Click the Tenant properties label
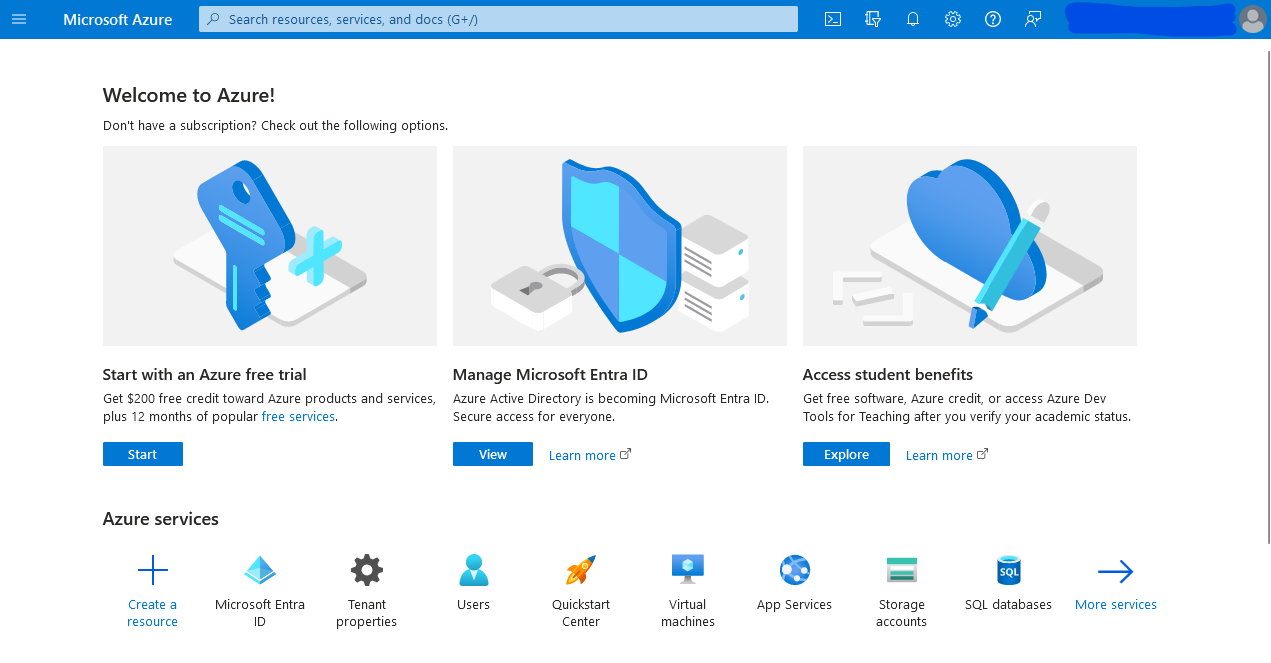The width and height of the screenshot is (1271, 663). click(x=367, y=613)
